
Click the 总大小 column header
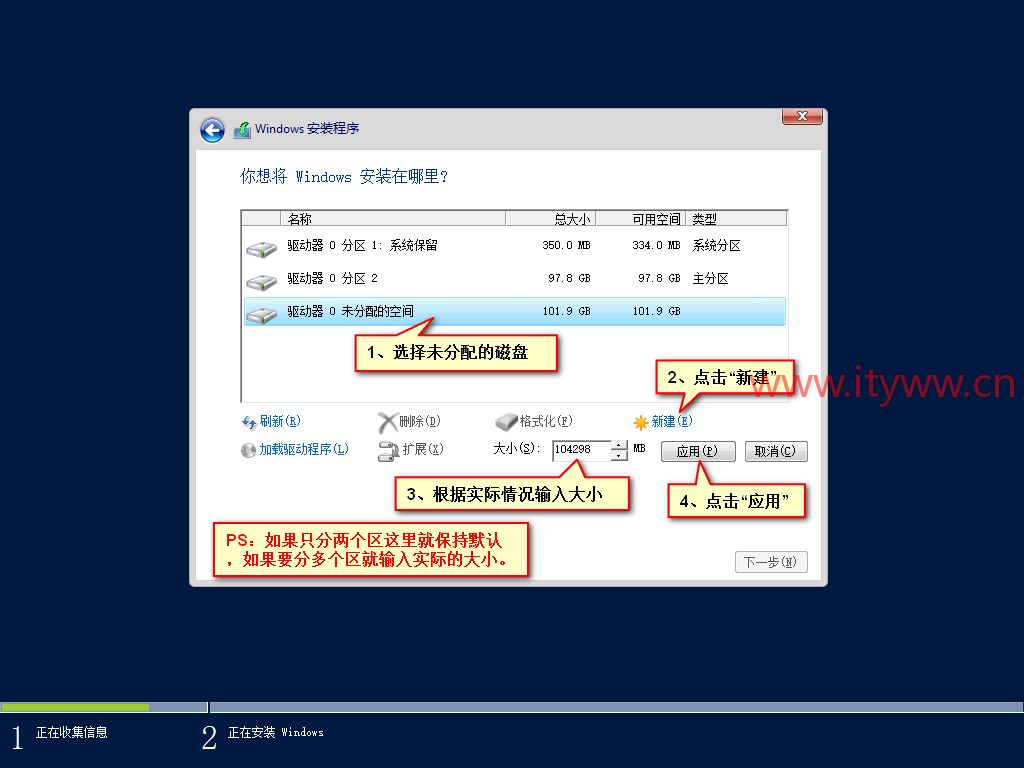(551, 219)
